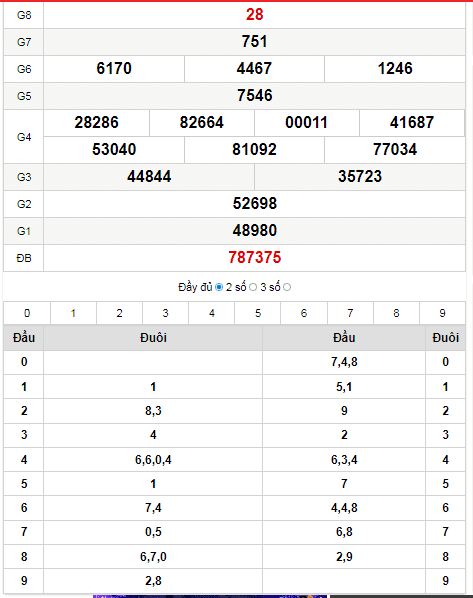Click the table cell showing 6,6,0,4
This screenshot has height=598, width=473.
[x=153, y=460]
